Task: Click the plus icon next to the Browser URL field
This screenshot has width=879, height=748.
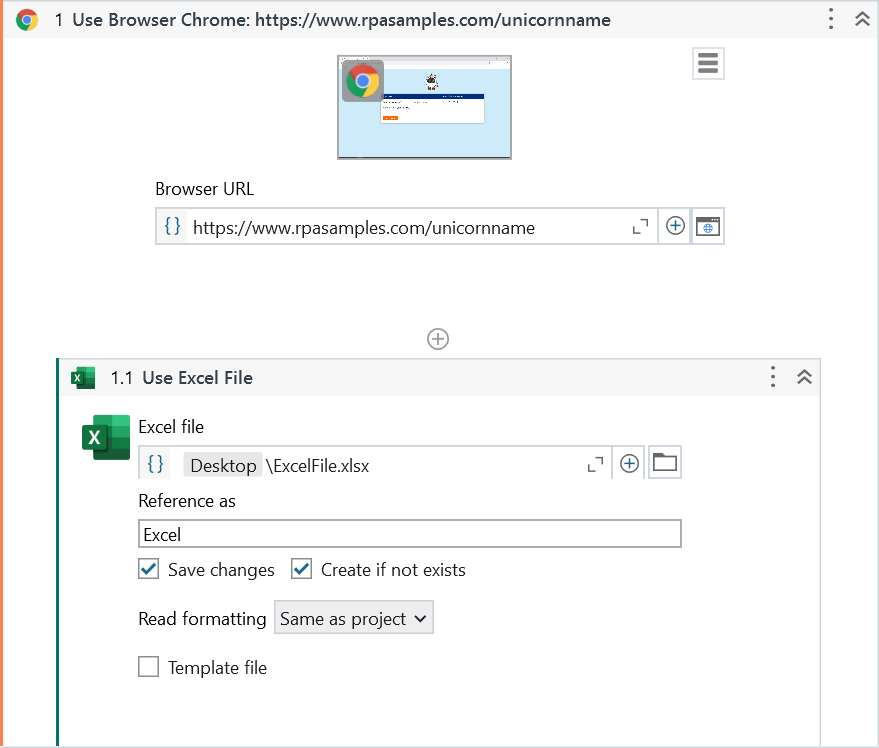Action: coord(674,226)
